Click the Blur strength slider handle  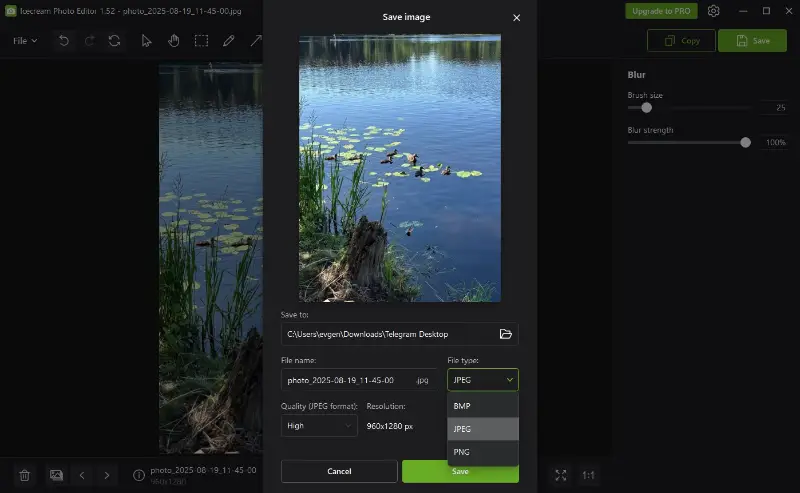[745, 143]
